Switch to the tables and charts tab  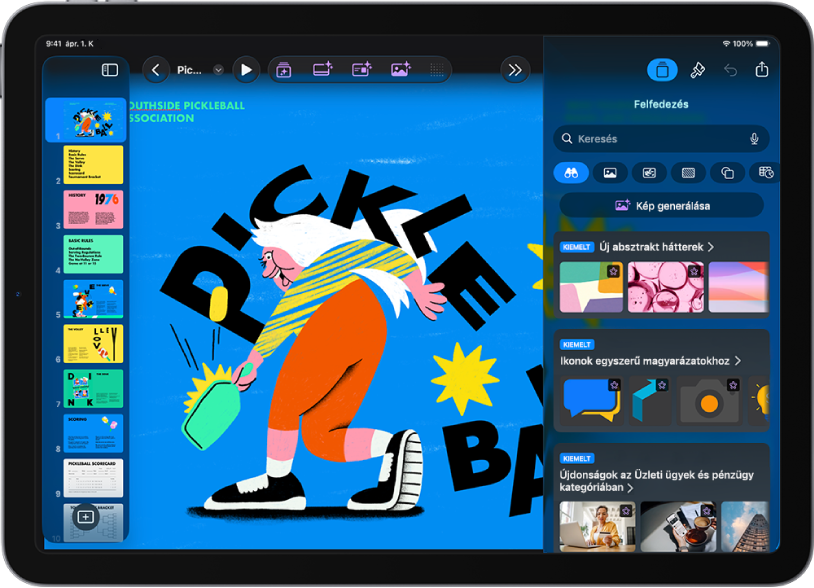point(765,173)
